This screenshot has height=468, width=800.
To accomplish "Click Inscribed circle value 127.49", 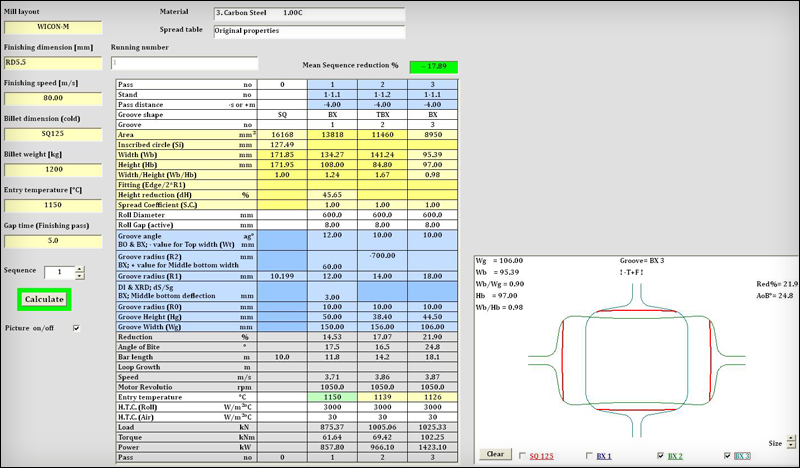I will tap(282, 145).
